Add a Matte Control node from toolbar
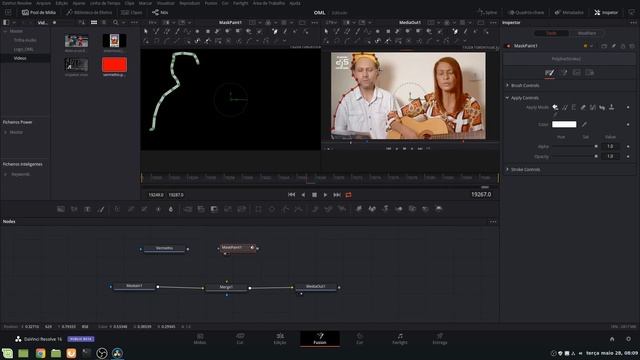The height and width of the screenshot is (360, 640). (x=214, y=209)
